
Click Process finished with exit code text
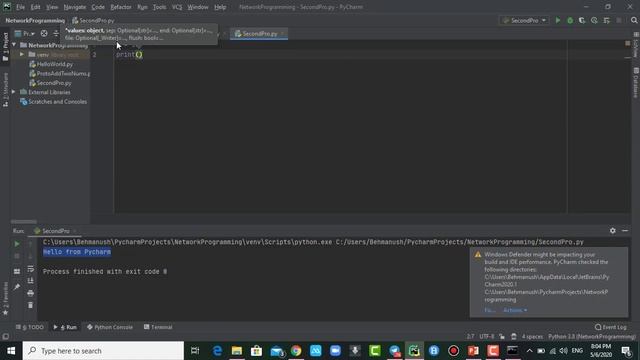(105, 271)
